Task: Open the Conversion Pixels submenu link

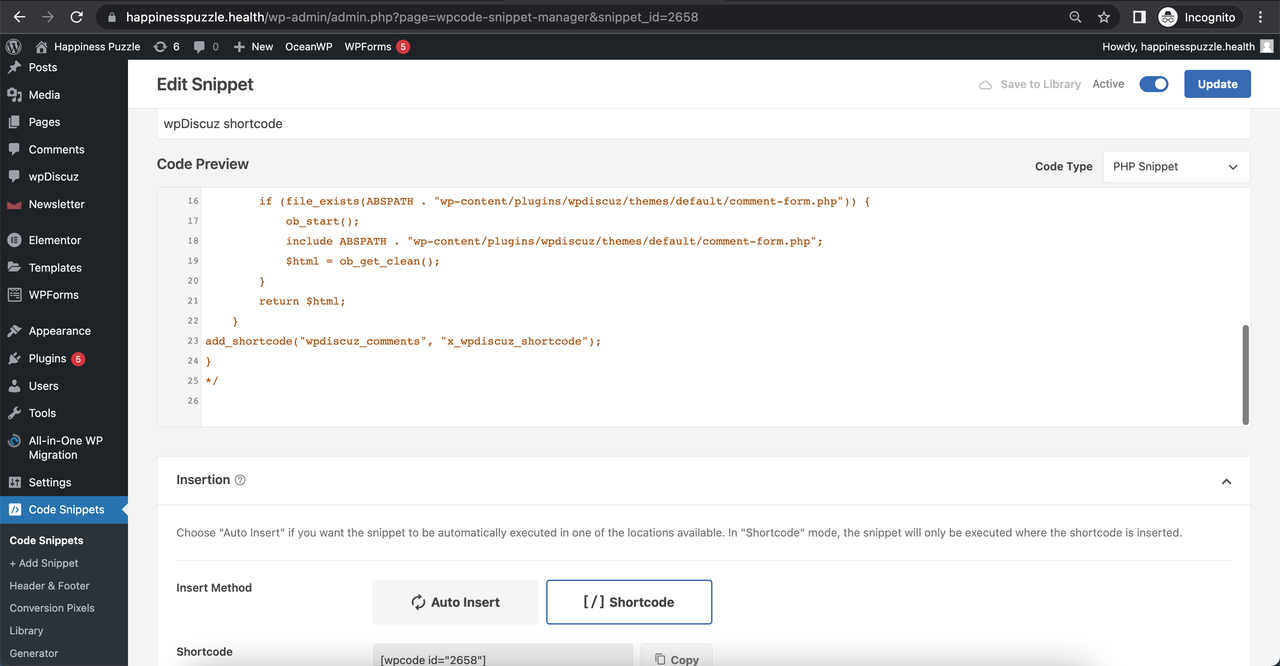Action: tap(52, 608)
